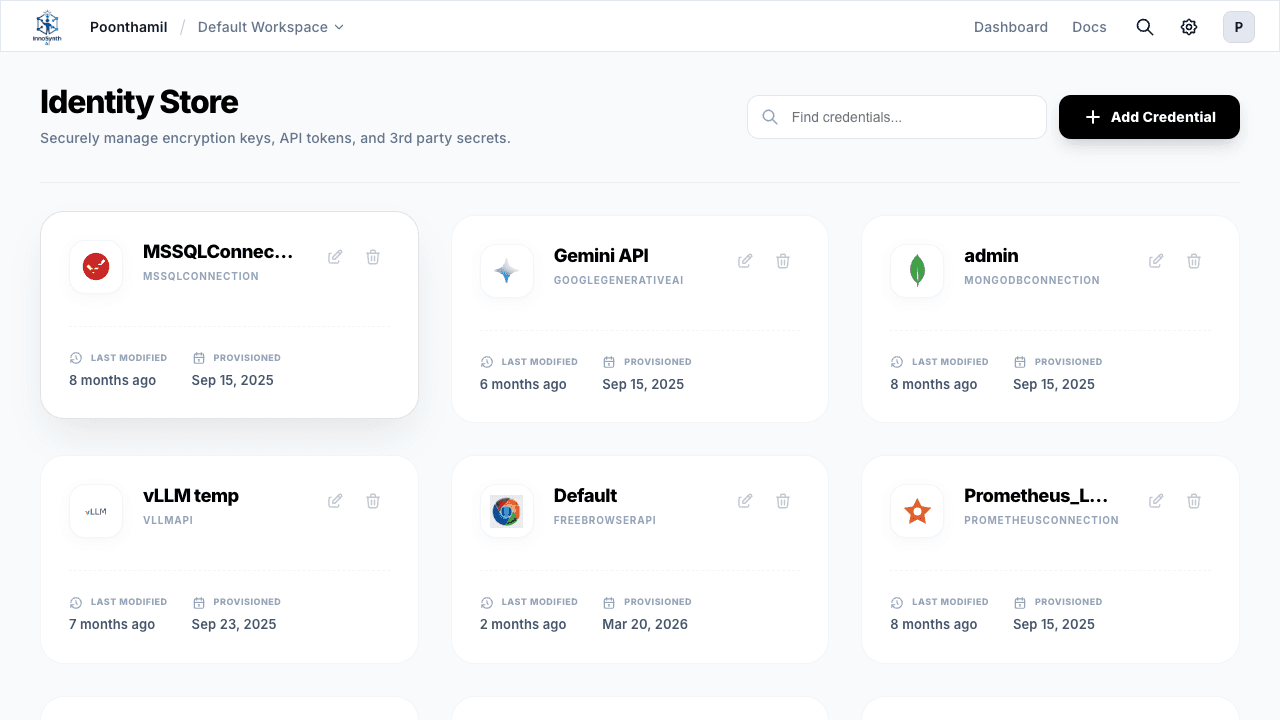Edit the MSSQLConnection credential
This screenshot has width=1280, height=720.
point(335,257)
